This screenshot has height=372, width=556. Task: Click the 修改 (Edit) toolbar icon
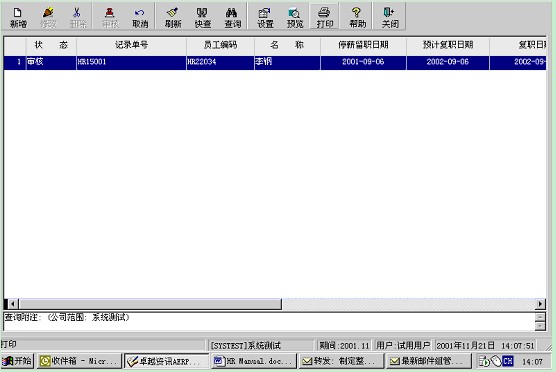(48, 17)
